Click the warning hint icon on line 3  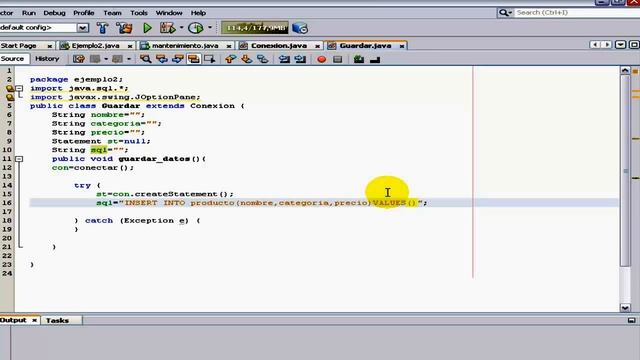tap(10, 88)
